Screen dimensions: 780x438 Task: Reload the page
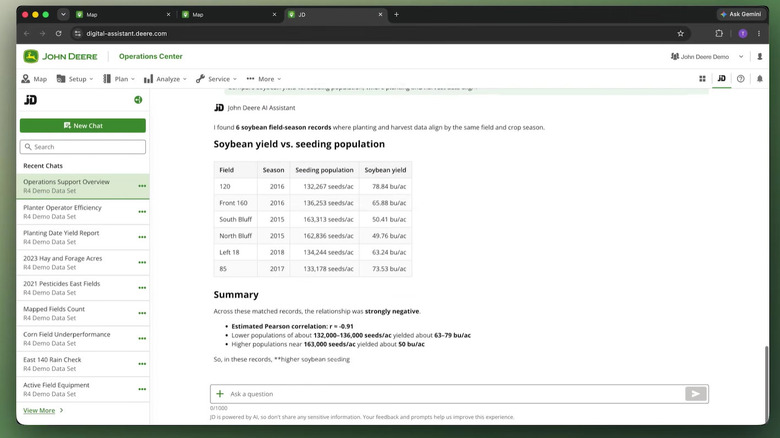[x=59, y=33]
